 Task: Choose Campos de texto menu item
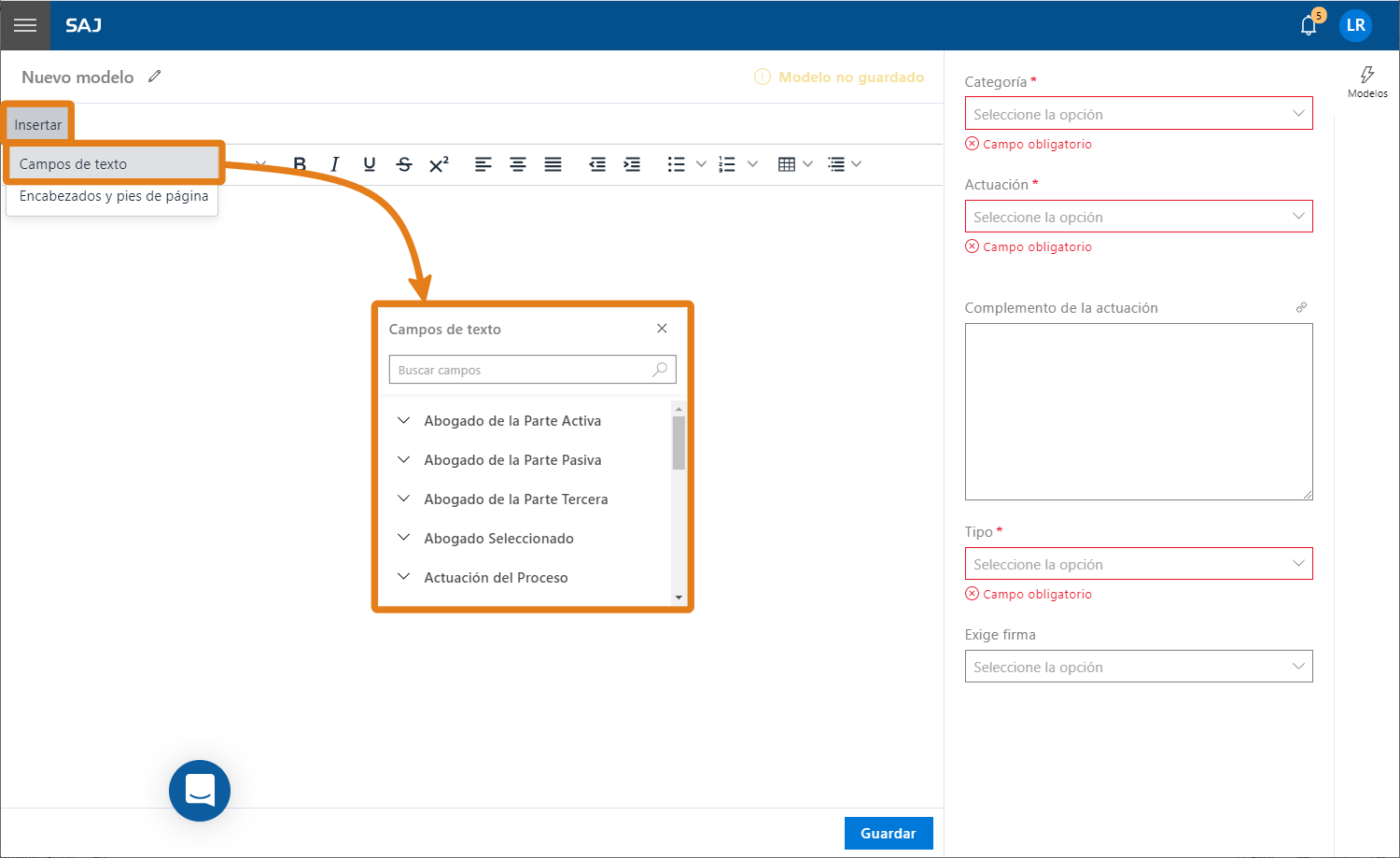point(113,164)
